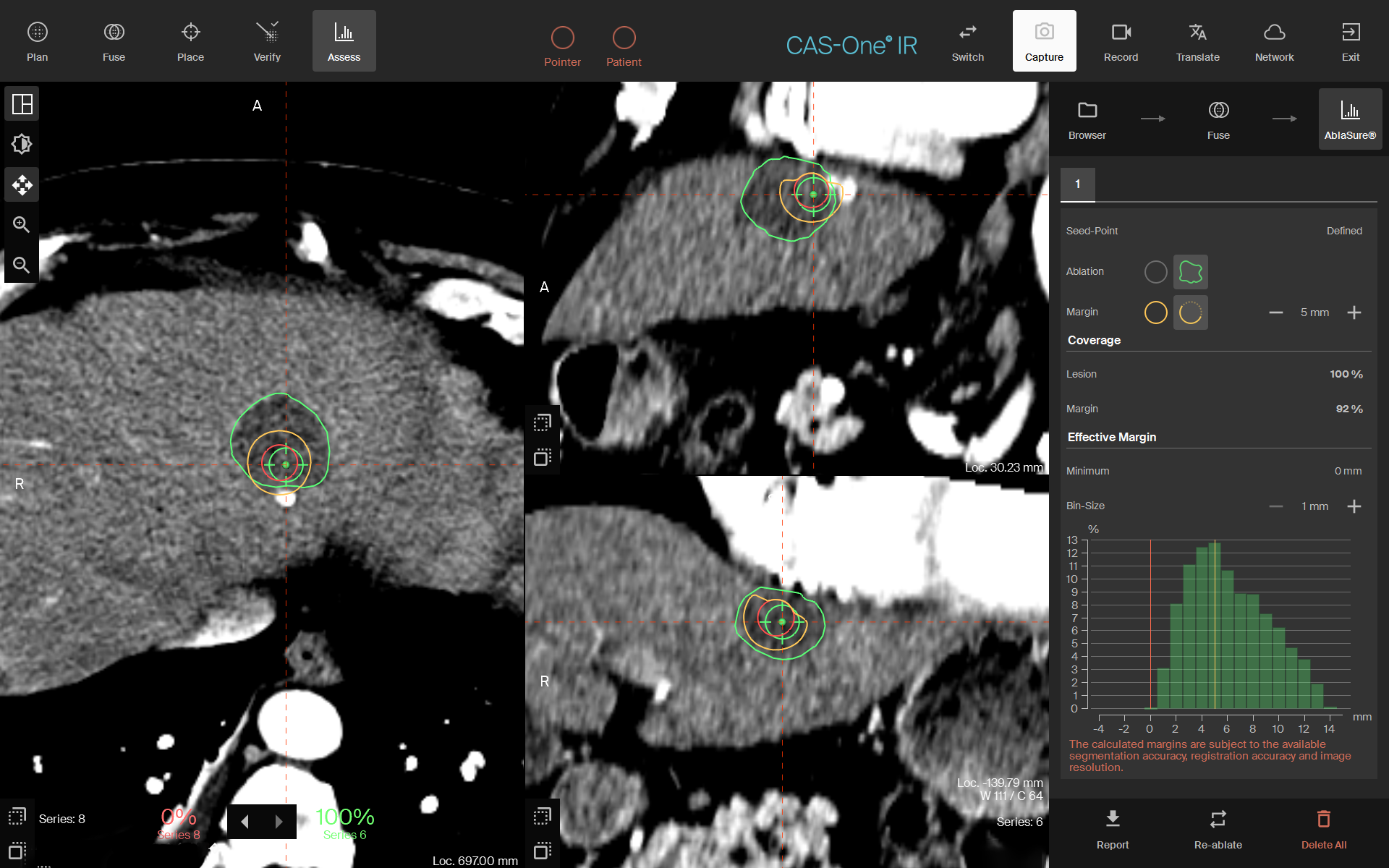Choose the segmented ablation contour option
1389x868 pixels.
click(x=1190, y=272)
